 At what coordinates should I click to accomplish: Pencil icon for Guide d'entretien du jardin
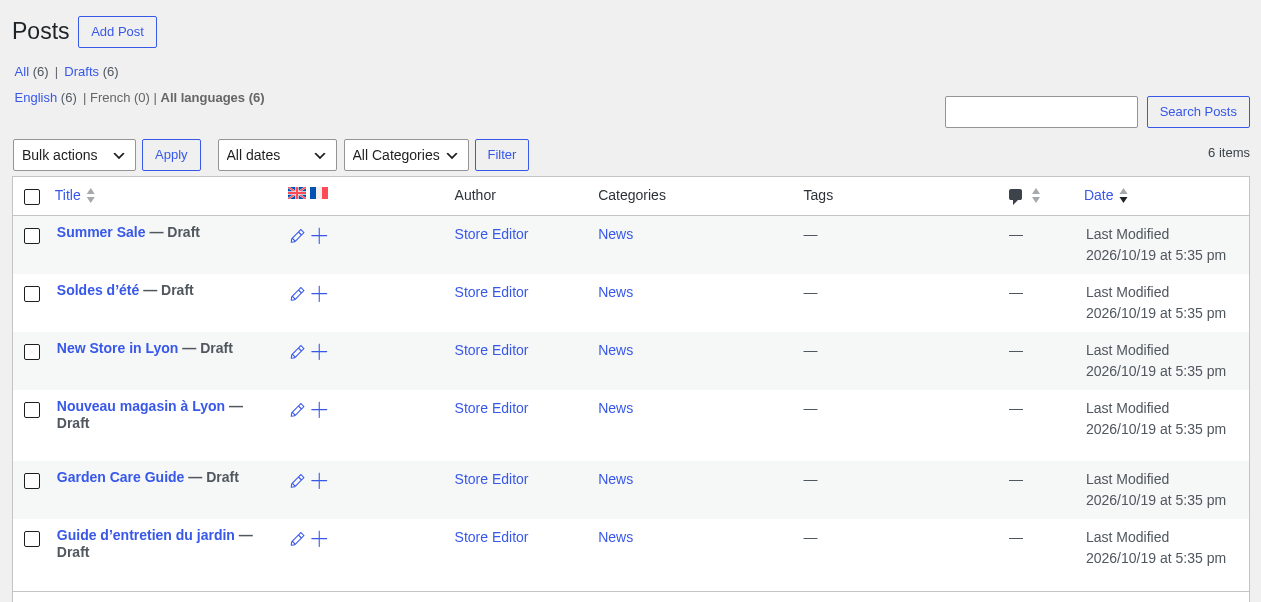click(x=297, y=539)
